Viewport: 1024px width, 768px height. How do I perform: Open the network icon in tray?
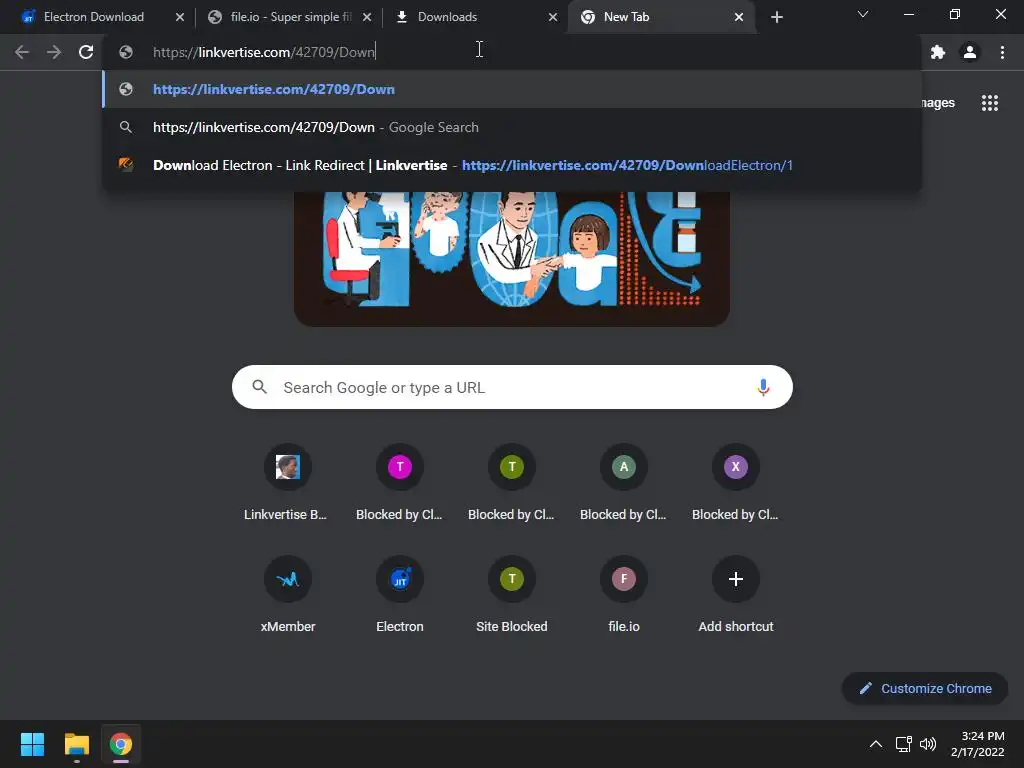[x=904, y=744]
